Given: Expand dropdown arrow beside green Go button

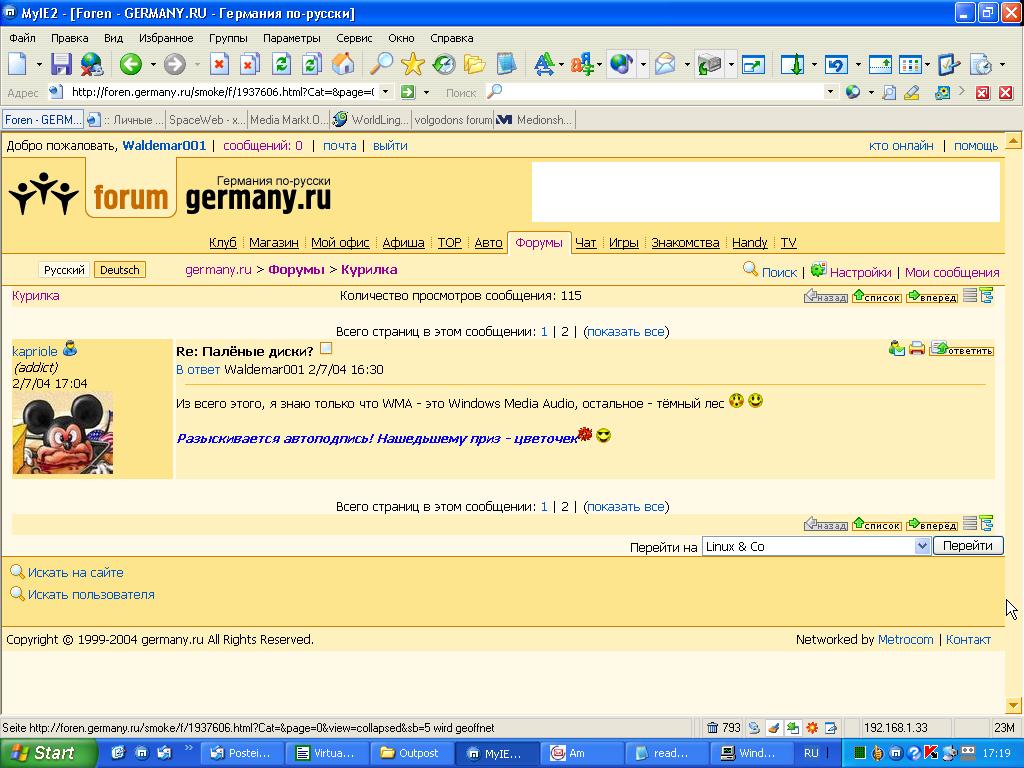Looking at the screenshot, I should pyautogui.click(x=426, y=92).
